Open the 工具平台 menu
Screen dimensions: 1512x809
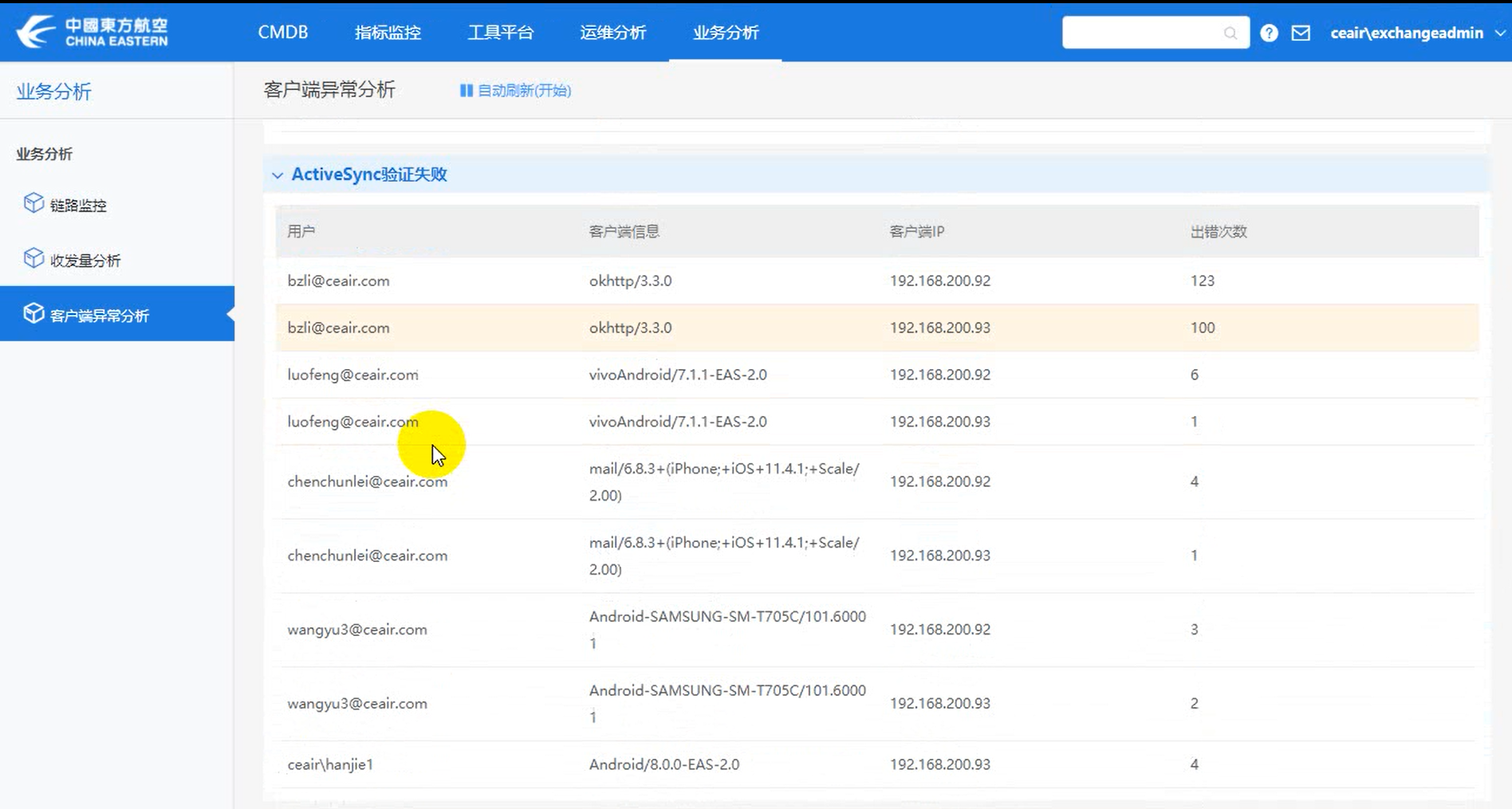[501, 33]
